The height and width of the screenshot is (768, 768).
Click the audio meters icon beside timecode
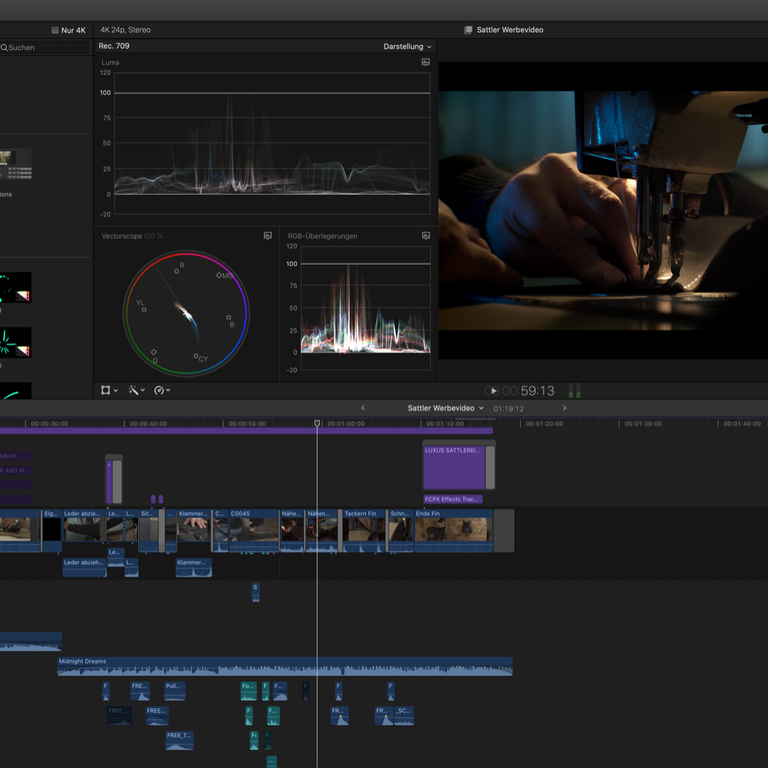575,390
